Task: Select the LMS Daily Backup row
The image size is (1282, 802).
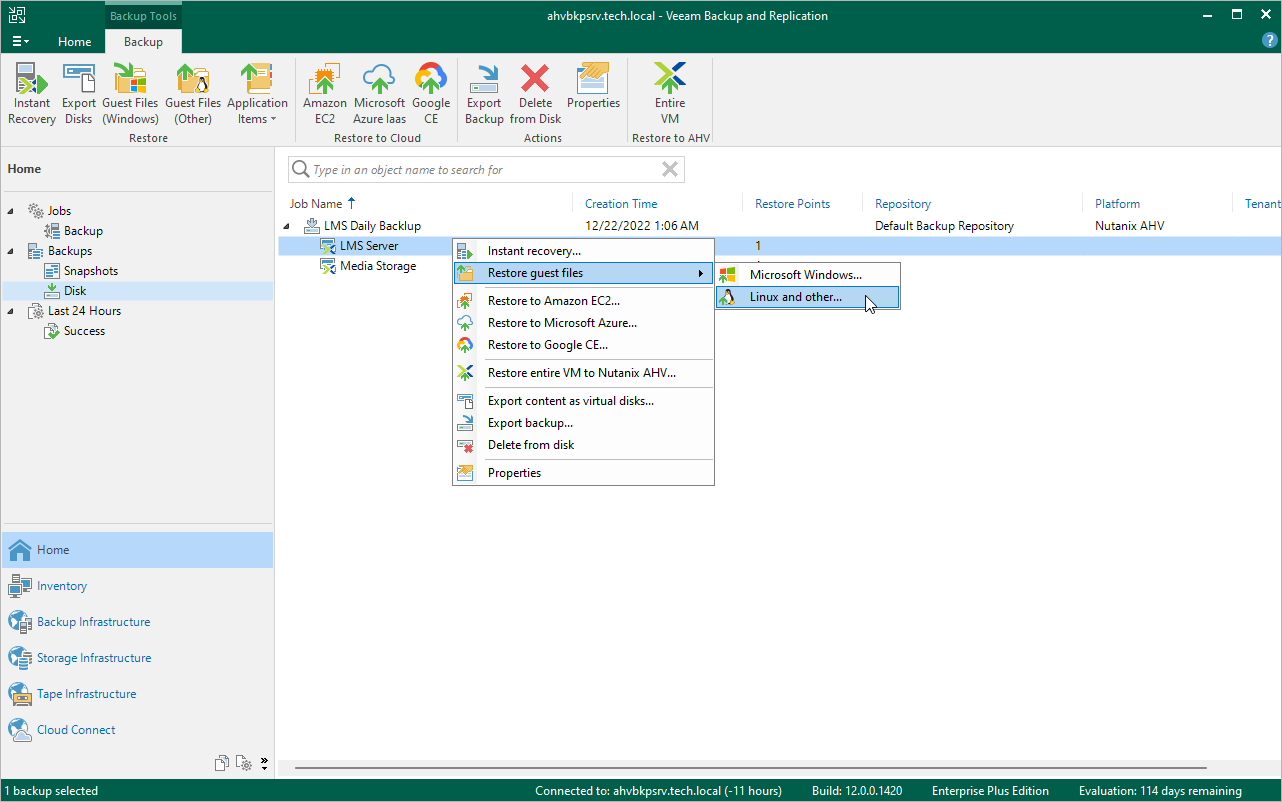Action: click(x=780, y=226)
